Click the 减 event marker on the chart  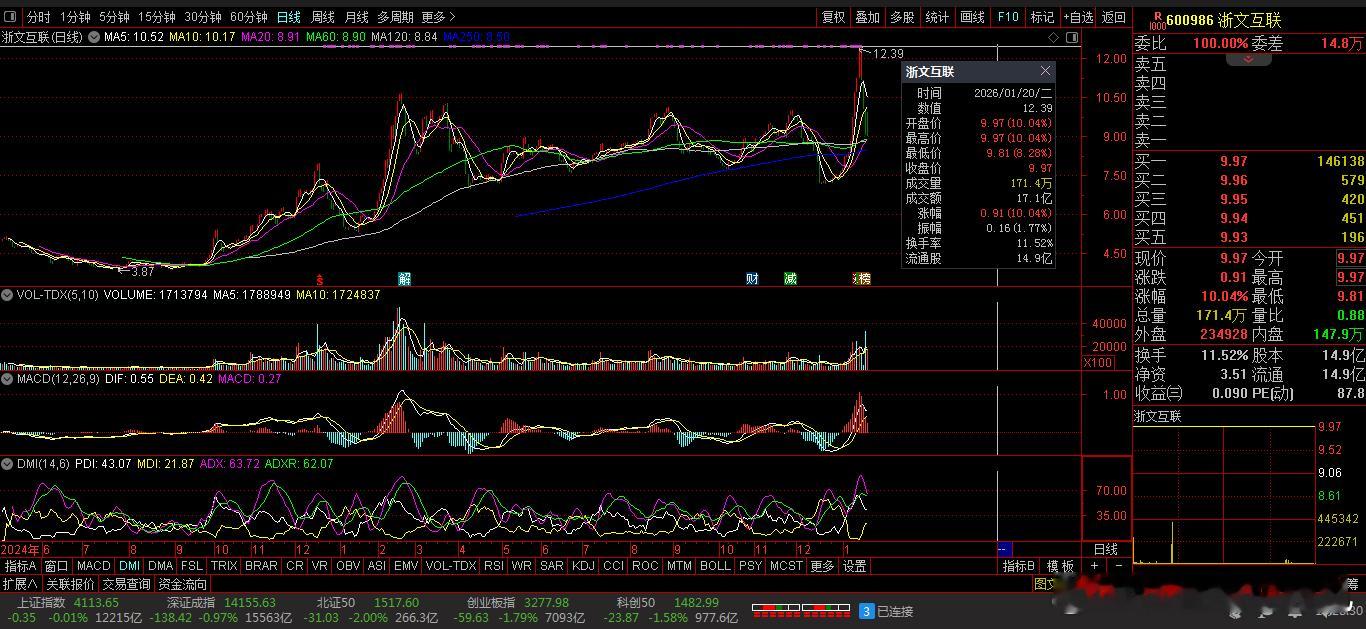(790, 278)
